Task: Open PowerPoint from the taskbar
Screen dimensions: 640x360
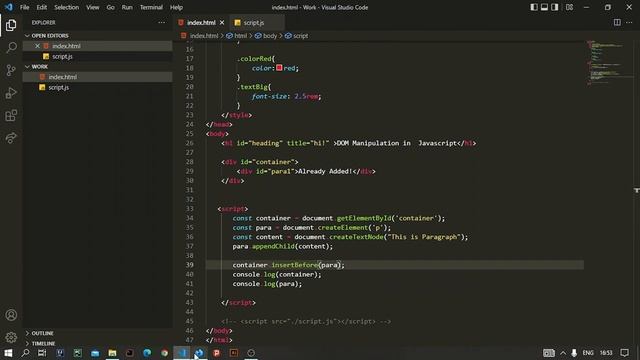Action: [216, 353]
